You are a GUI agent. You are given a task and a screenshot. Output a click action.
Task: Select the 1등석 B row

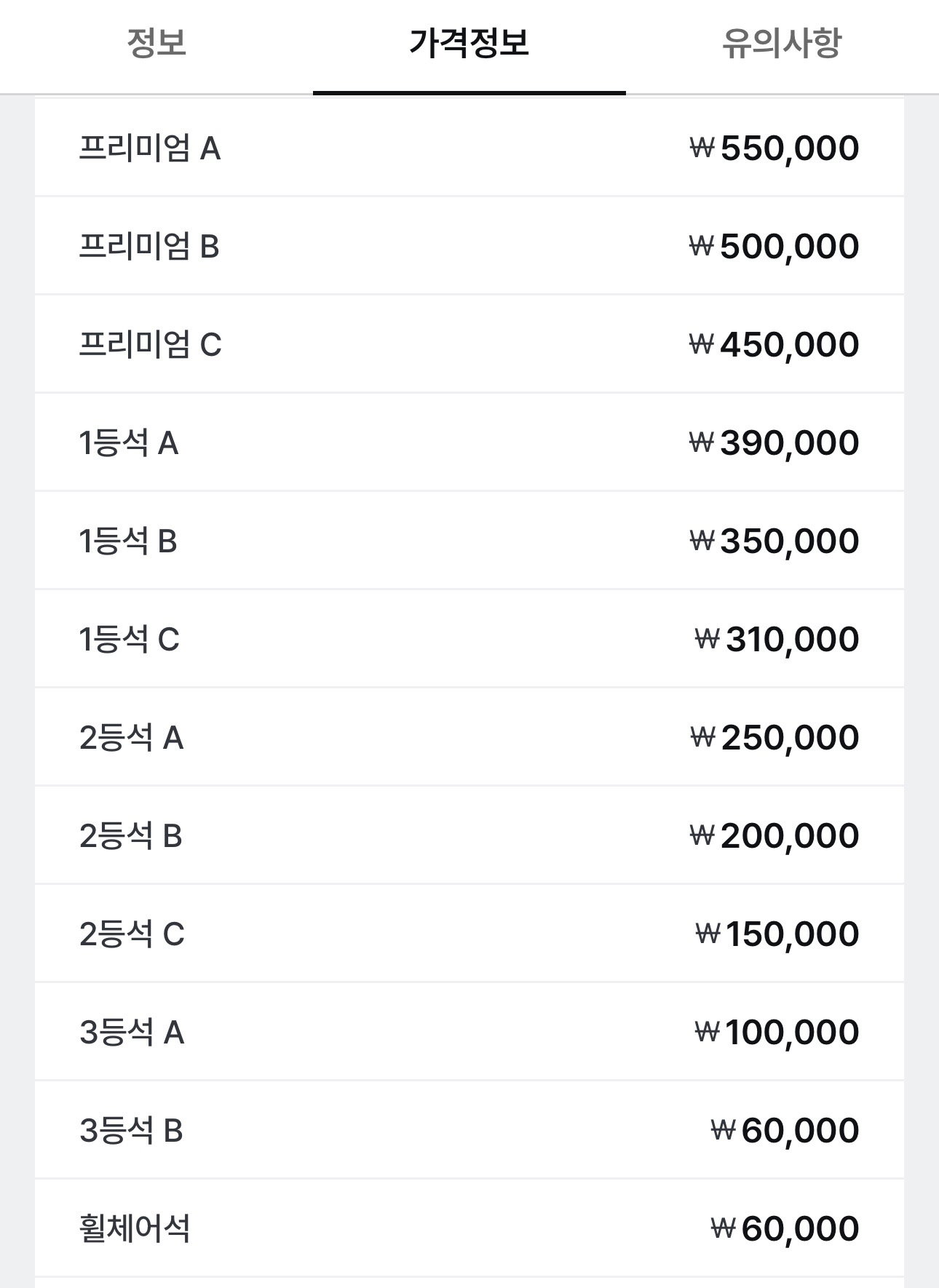tap(469, 541)
